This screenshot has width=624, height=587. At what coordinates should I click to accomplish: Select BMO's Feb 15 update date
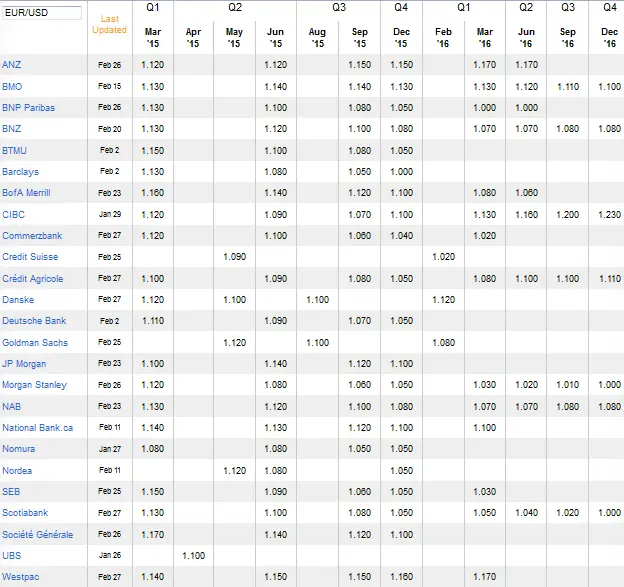pos(109,86)
